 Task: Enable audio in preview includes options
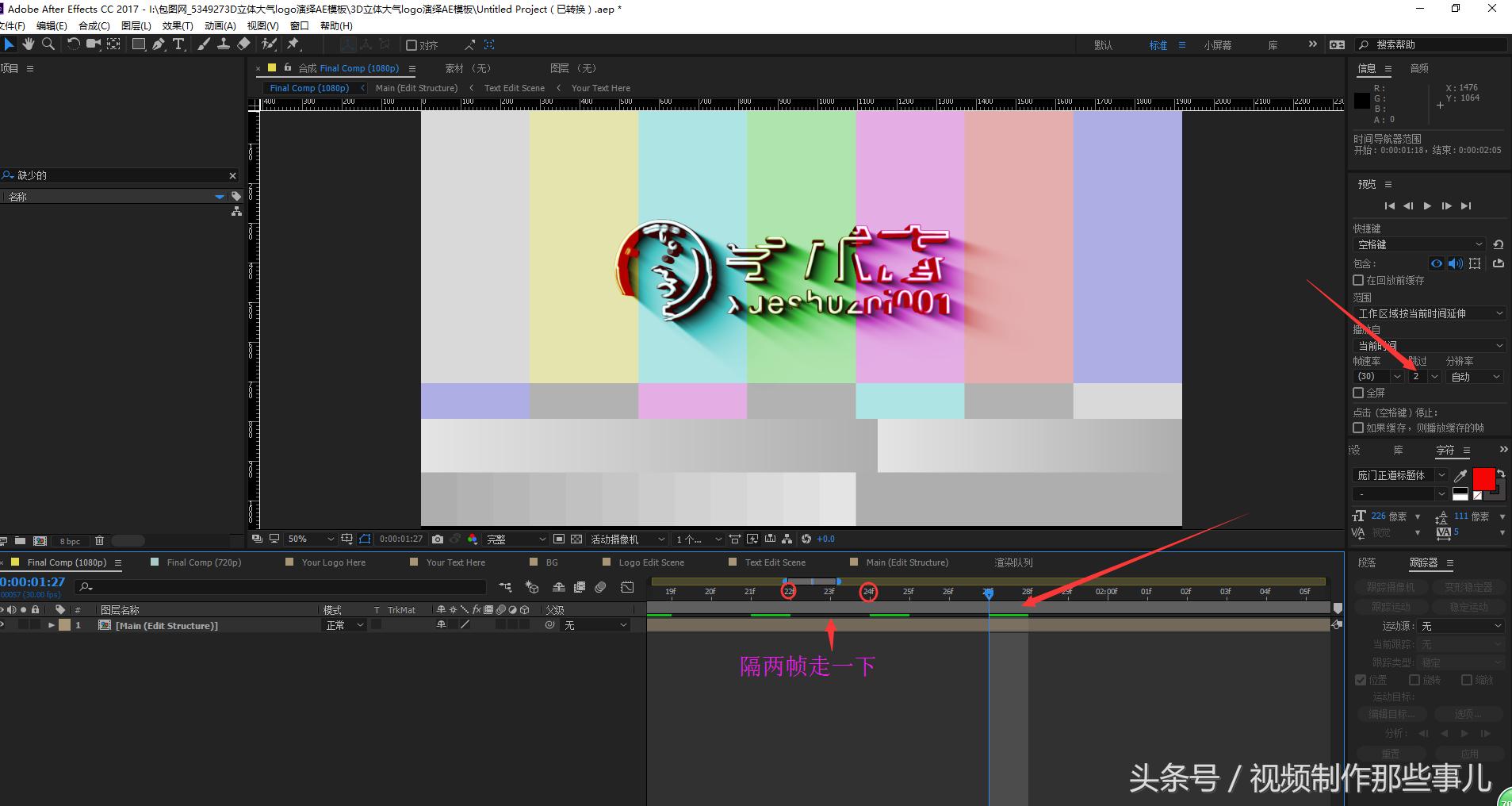[1455, 263]
